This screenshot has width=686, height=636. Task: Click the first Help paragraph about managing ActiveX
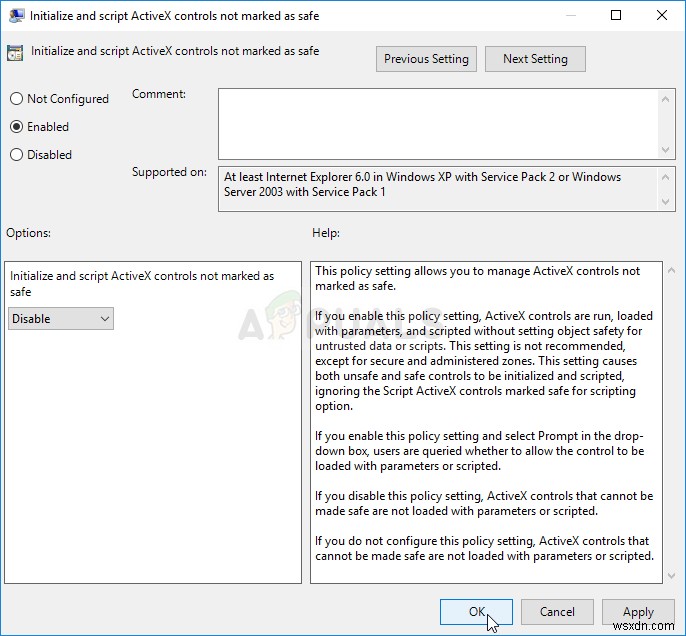point(477,278)
